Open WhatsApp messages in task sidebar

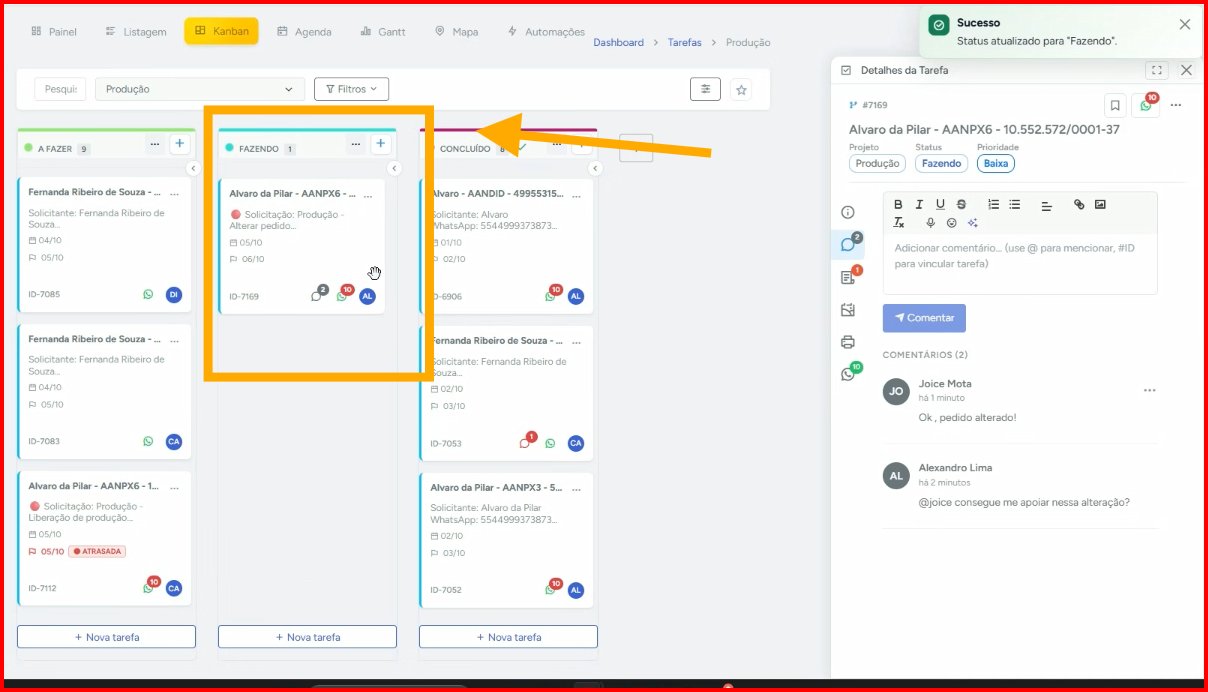click(848, 374)
